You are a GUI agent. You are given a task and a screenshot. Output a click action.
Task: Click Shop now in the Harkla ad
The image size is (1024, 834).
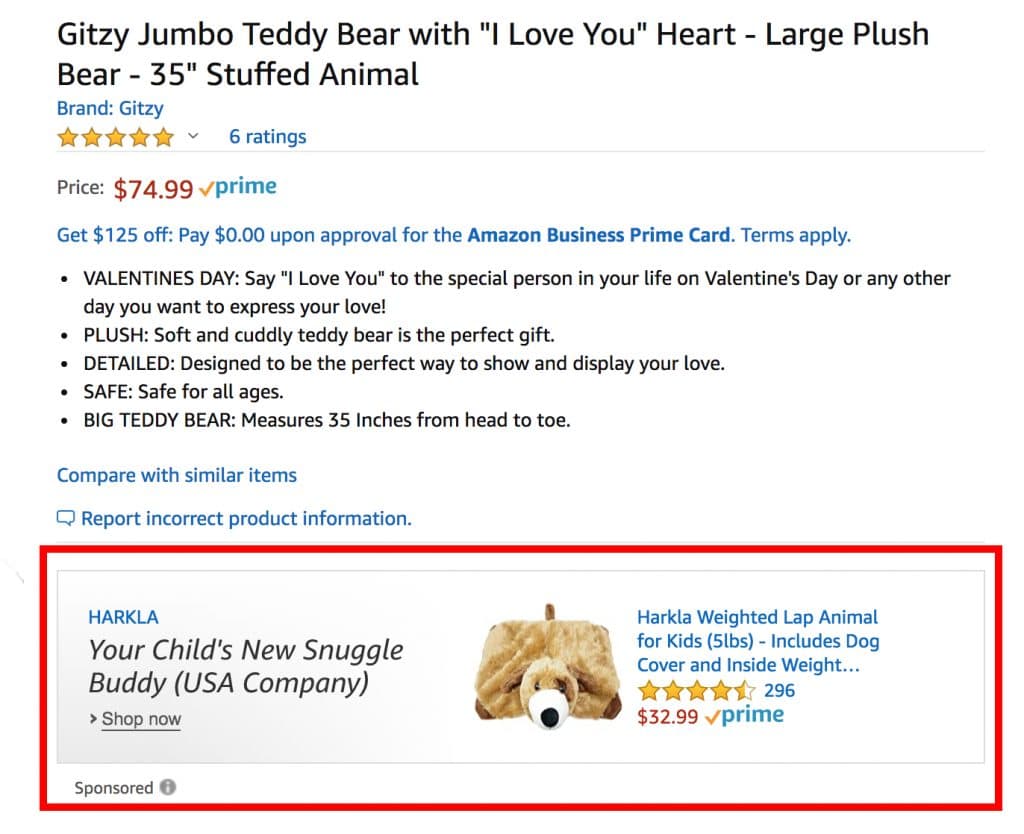[x=140, y=719]
